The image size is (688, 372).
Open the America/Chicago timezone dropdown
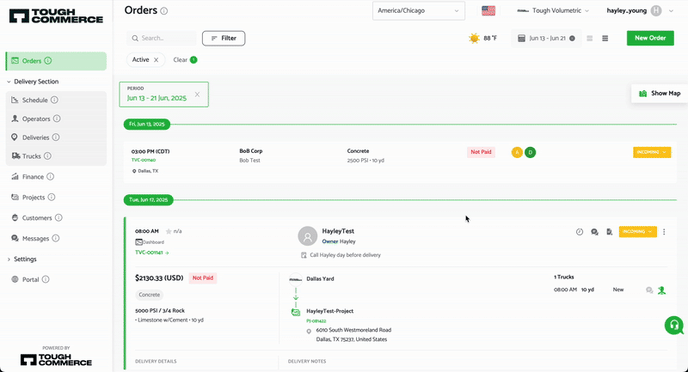tap(418, 11)
